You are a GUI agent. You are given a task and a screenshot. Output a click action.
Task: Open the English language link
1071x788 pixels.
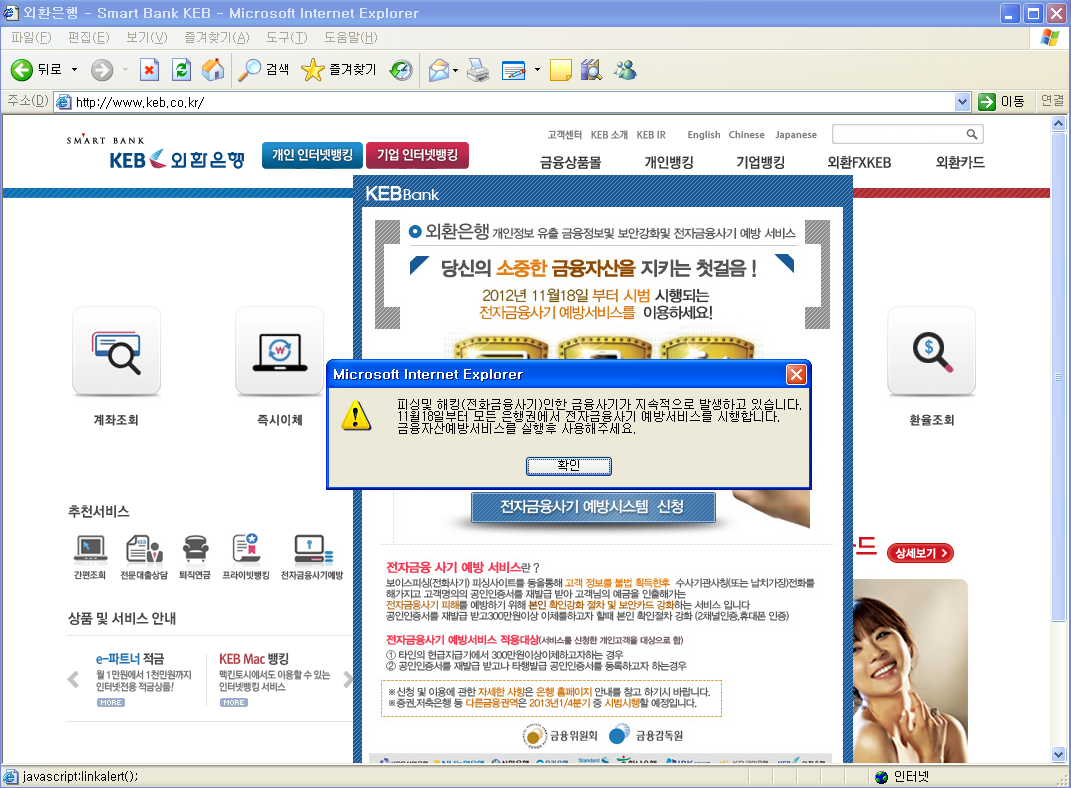pos(704,135)
